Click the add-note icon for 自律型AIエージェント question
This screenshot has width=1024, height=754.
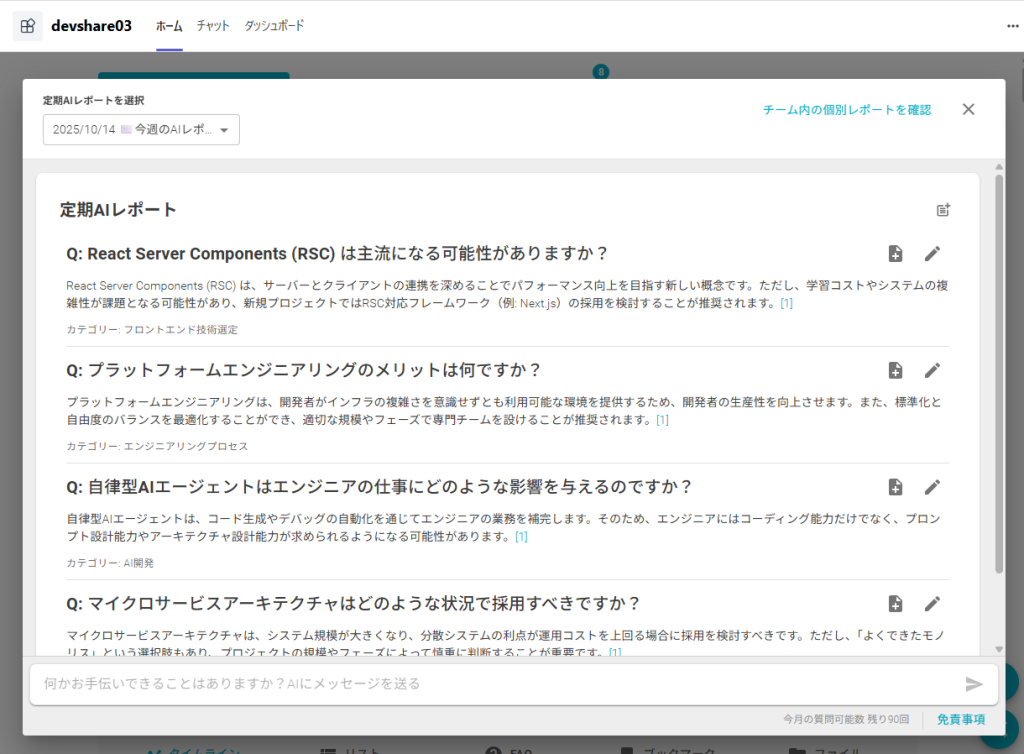[x=895, y=487]
